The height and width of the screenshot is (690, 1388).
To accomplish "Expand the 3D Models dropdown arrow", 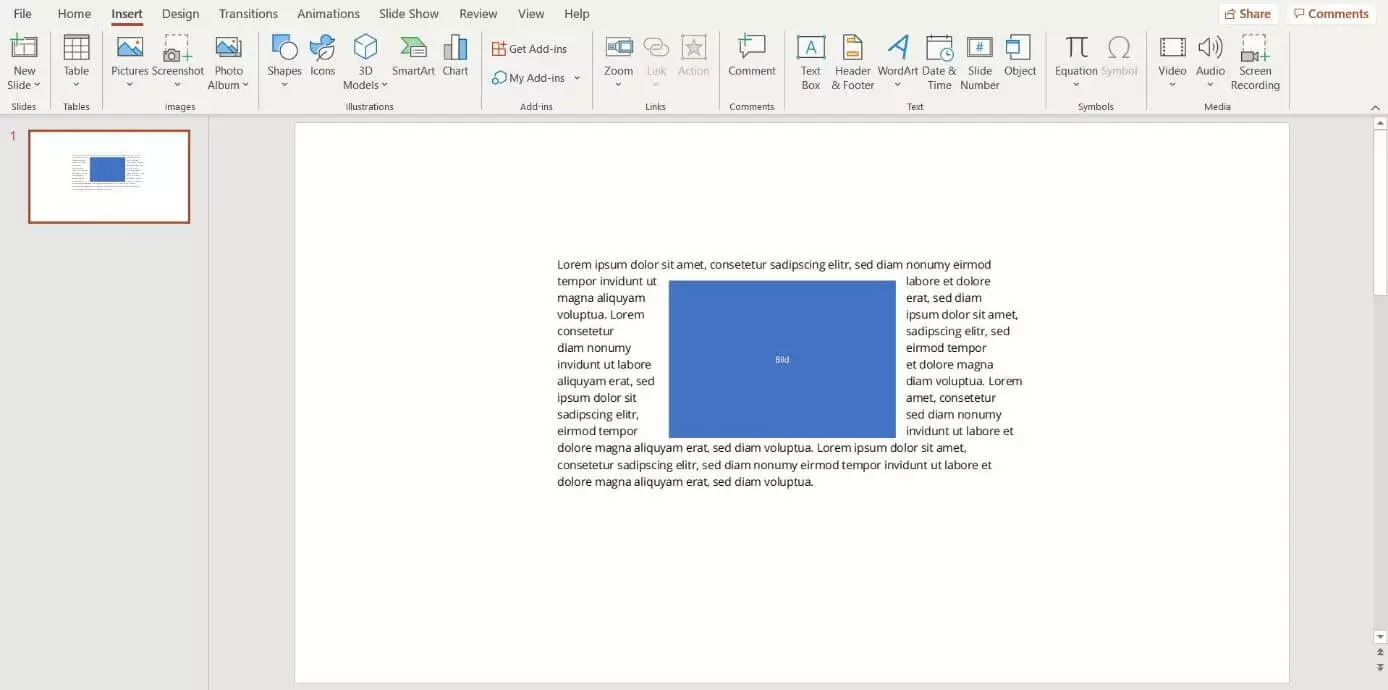I will pos(384,85).
